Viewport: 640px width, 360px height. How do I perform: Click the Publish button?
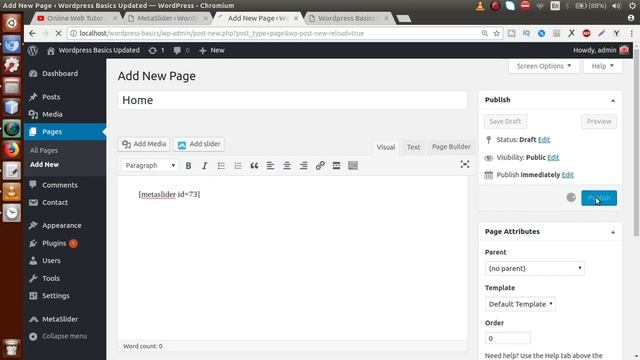[x=599, y=198]
